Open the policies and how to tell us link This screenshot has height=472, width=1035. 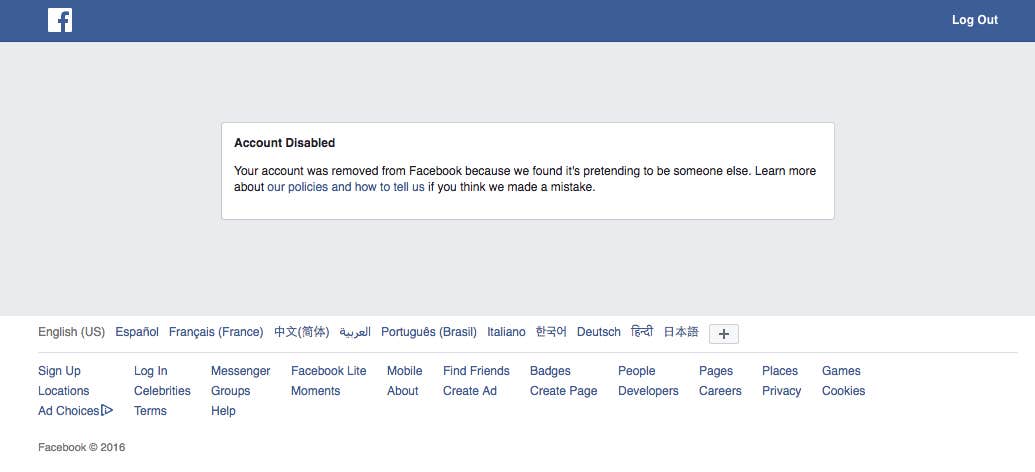pos(346,187)
